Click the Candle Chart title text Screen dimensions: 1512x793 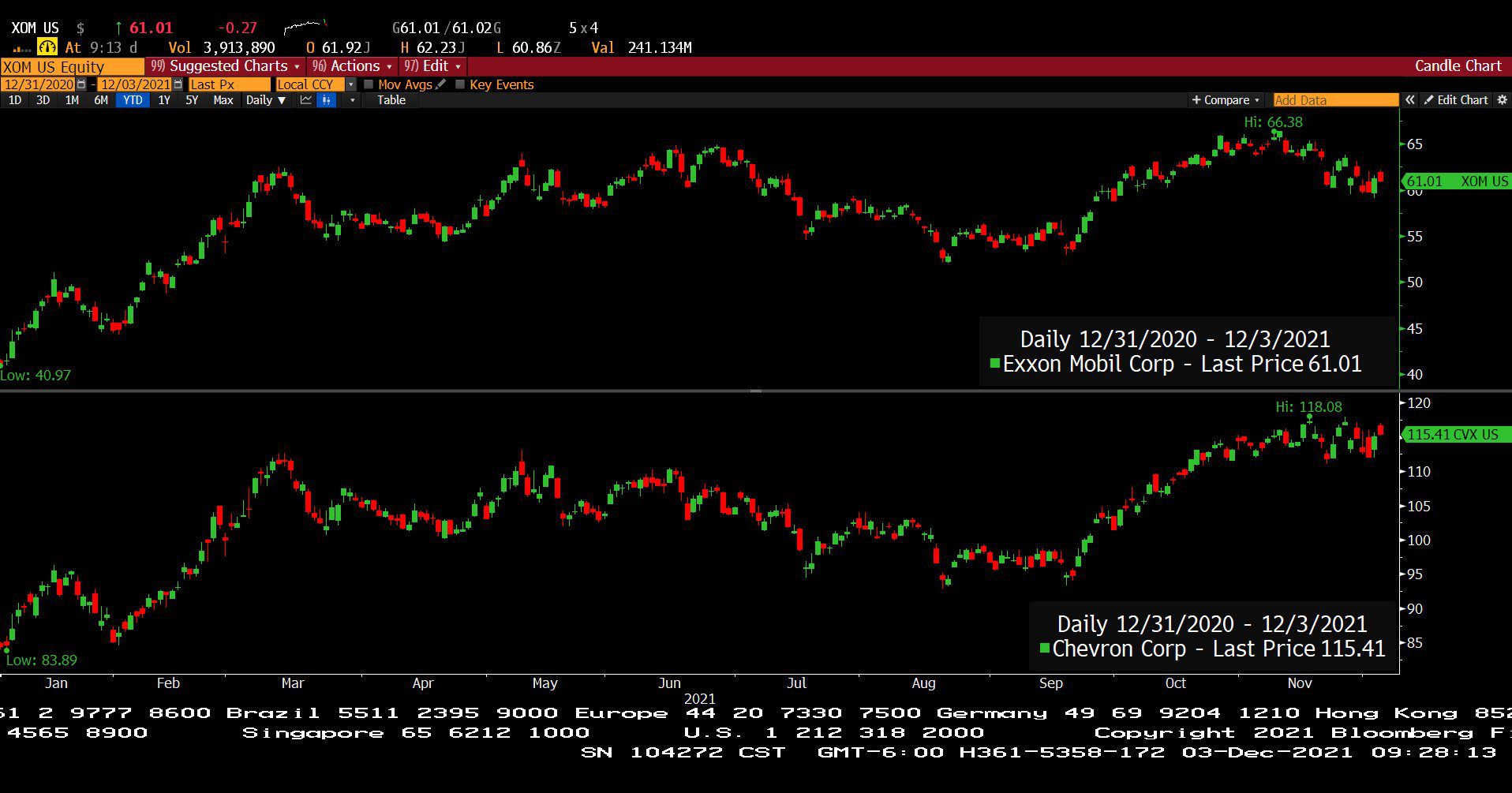tap(1458, 66)
